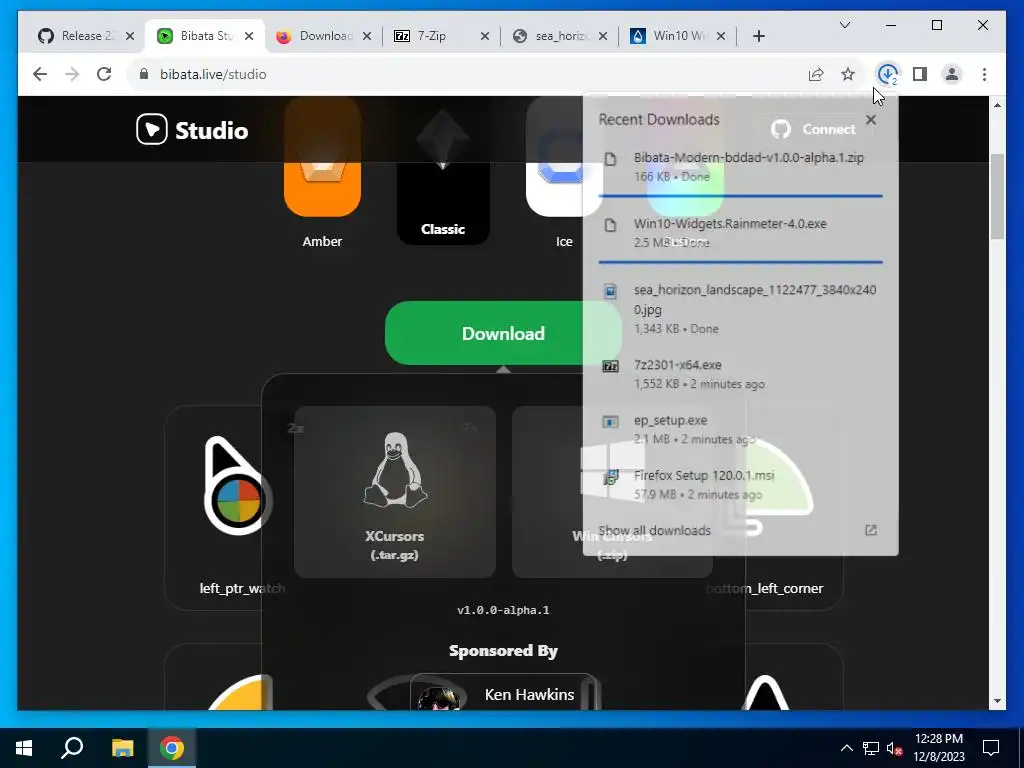Select the Amber color theme

click(x=322, y=172)
